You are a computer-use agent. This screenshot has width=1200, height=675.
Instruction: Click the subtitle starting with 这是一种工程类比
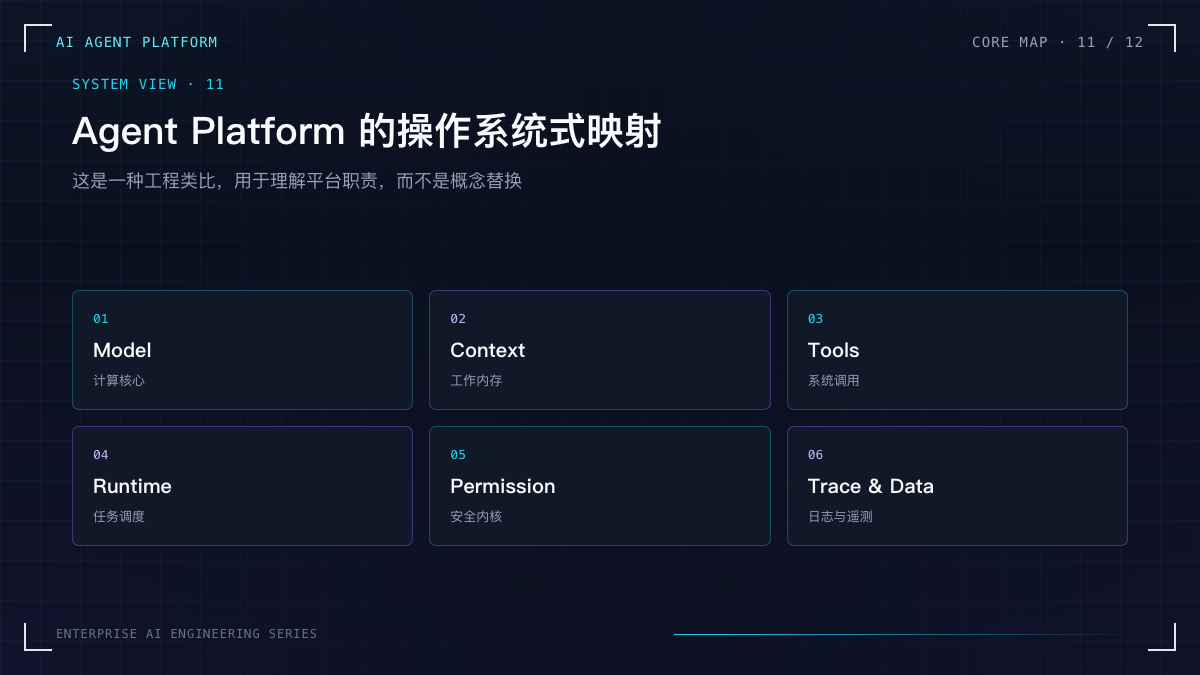[297, 181]
